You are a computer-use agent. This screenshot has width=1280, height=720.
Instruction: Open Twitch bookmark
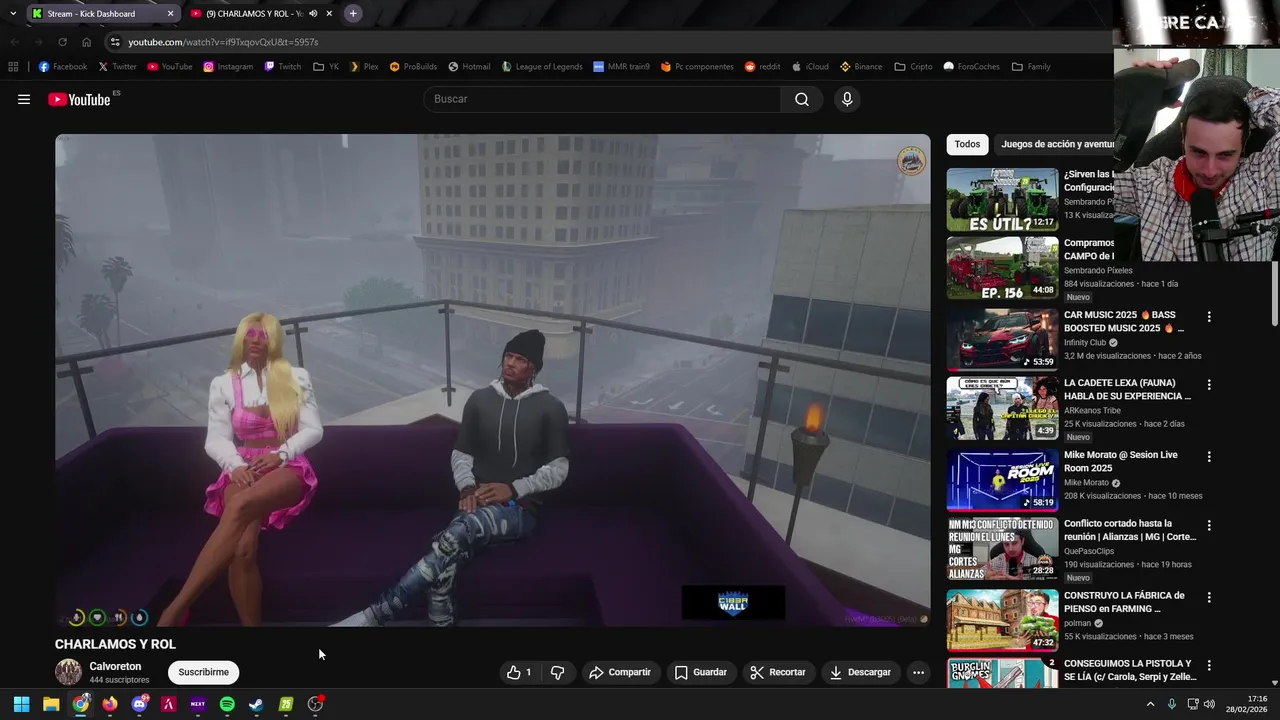pos(282,67)
